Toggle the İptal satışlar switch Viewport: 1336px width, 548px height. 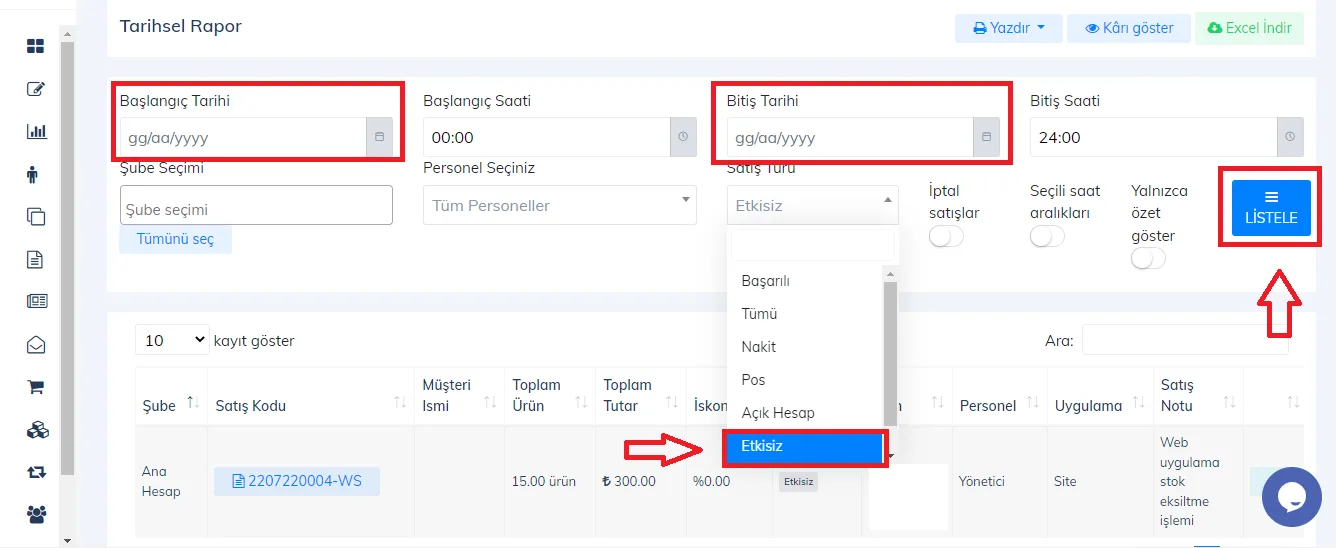[946, 236]
